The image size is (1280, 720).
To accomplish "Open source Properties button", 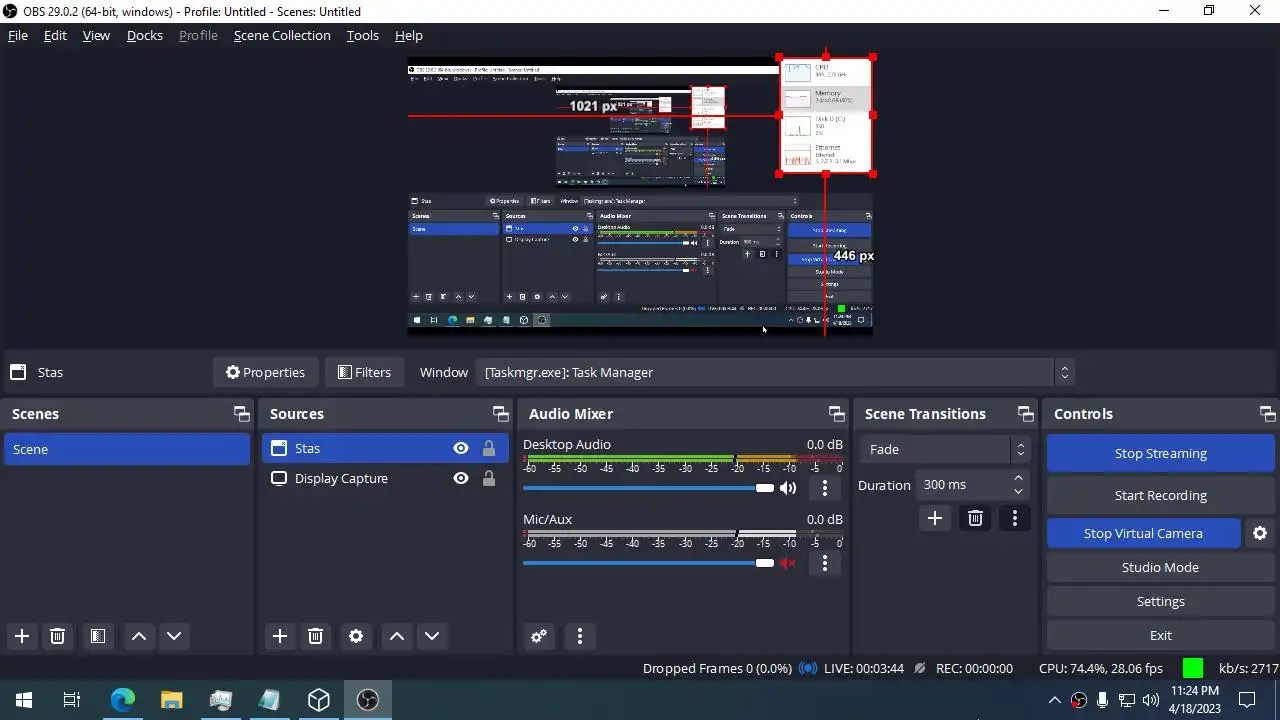I will pyautogui.click(x=265, y=372).
